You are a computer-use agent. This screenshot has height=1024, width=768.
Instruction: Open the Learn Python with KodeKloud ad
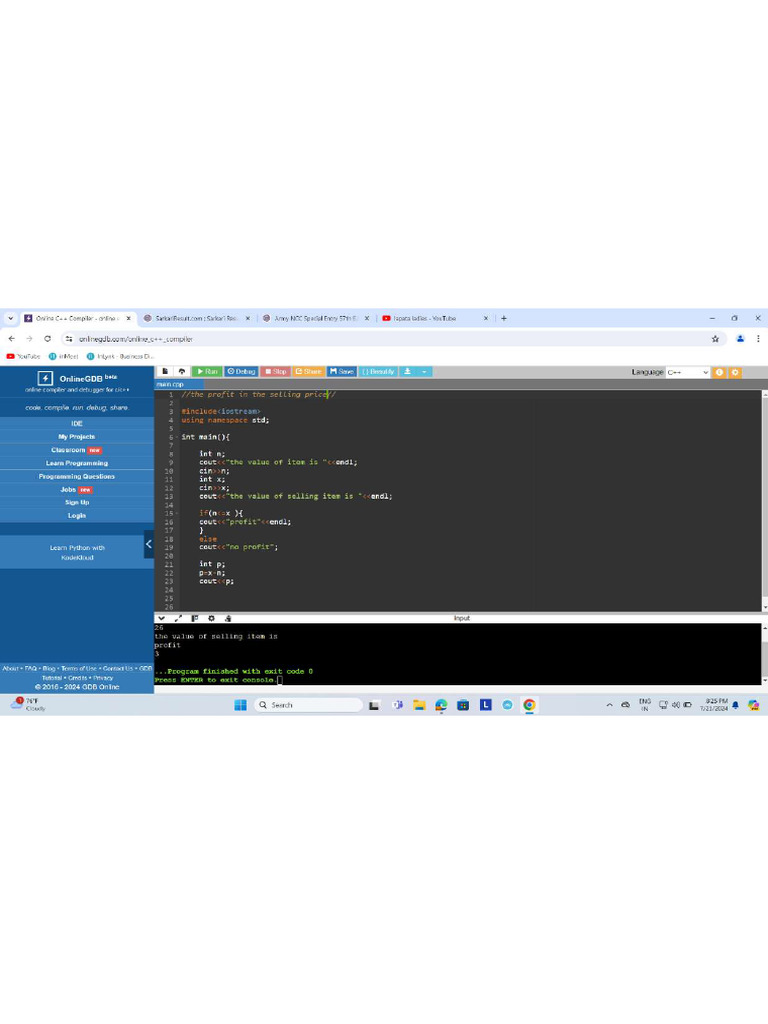77,552
